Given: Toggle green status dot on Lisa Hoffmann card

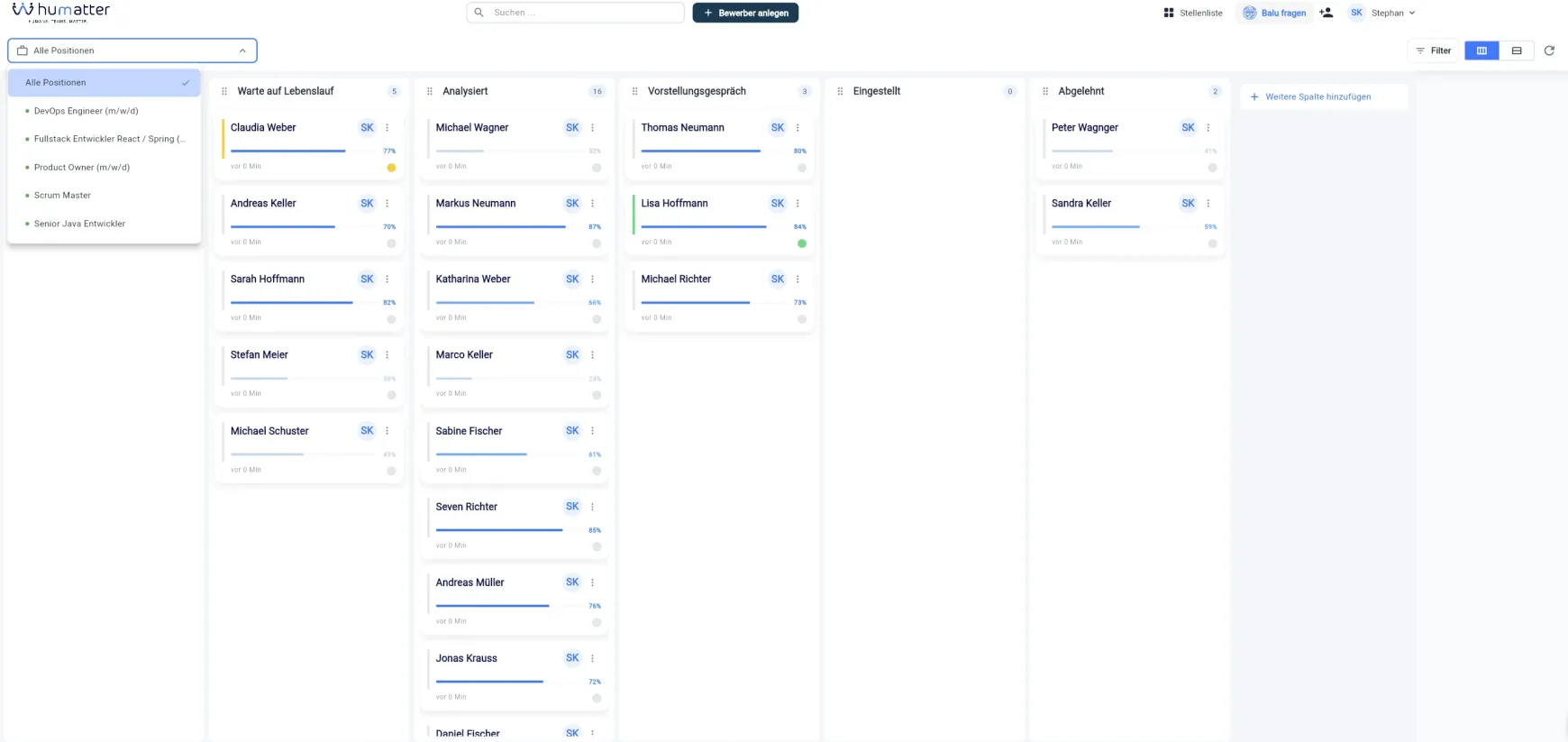Looking at the screenshot, I should tap(802, 243).
